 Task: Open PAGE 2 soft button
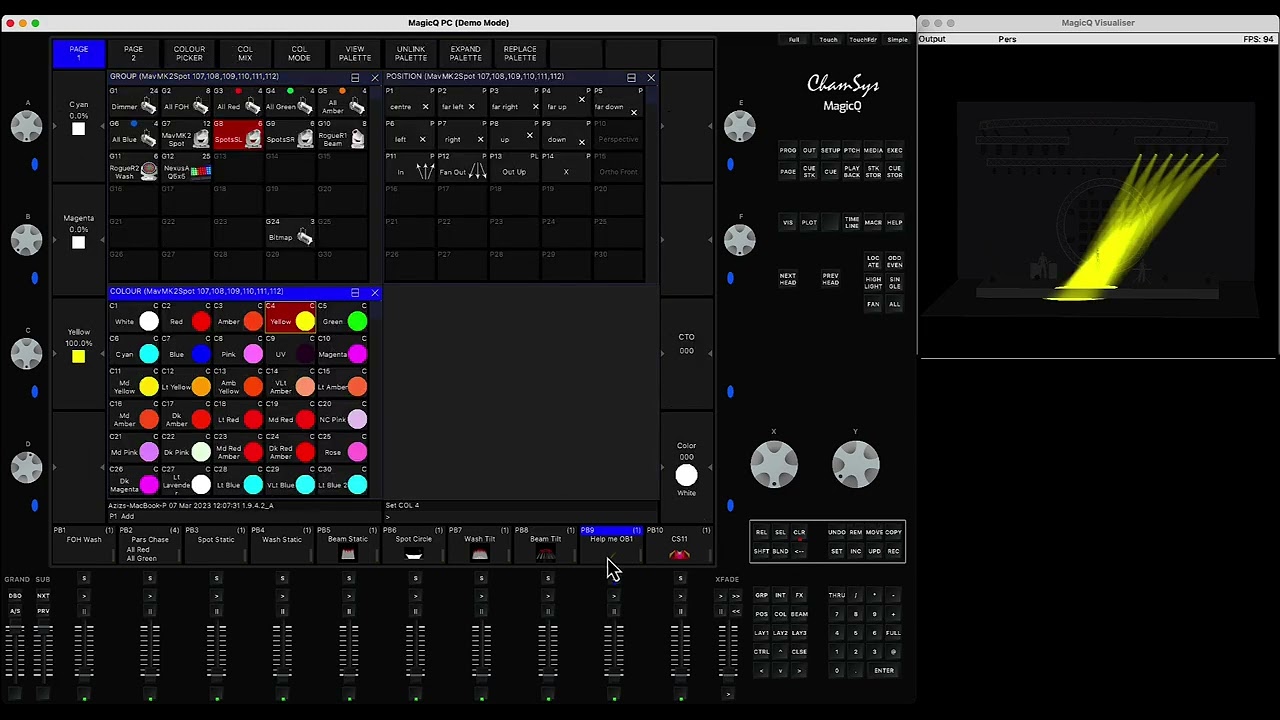133,53
